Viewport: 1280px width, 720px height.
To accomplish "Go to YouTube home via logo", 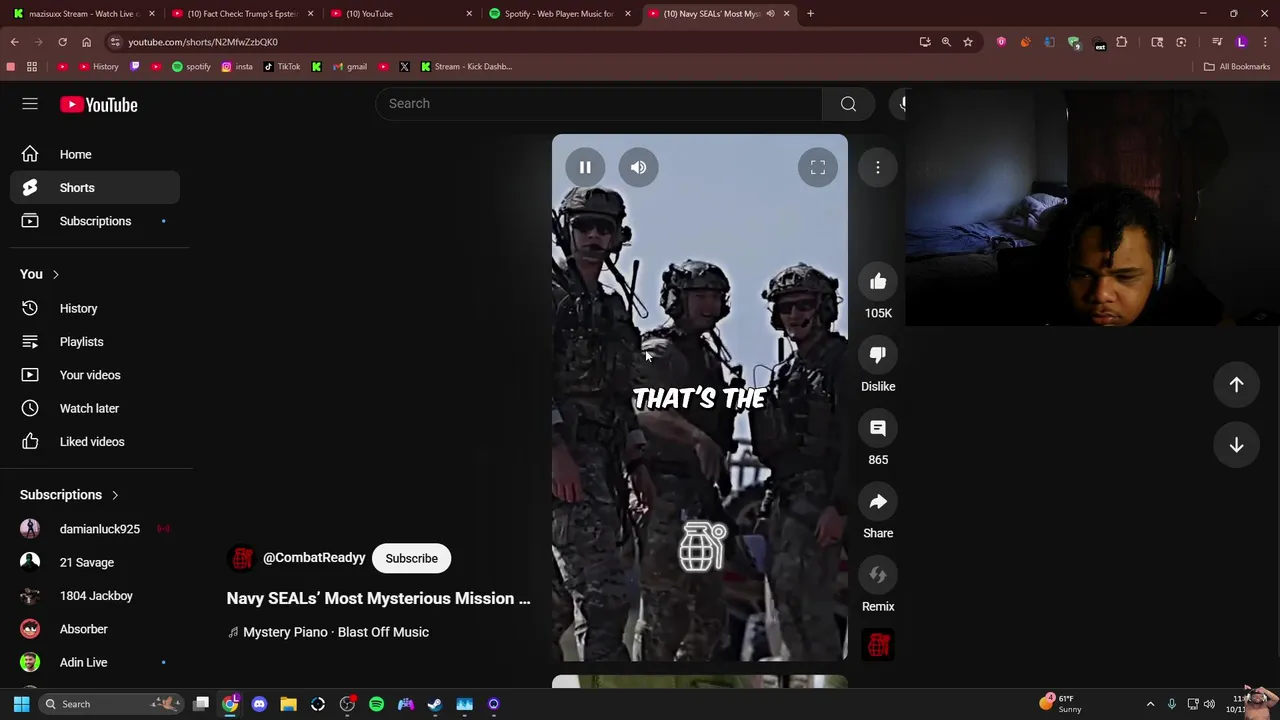I will point(98,104).
